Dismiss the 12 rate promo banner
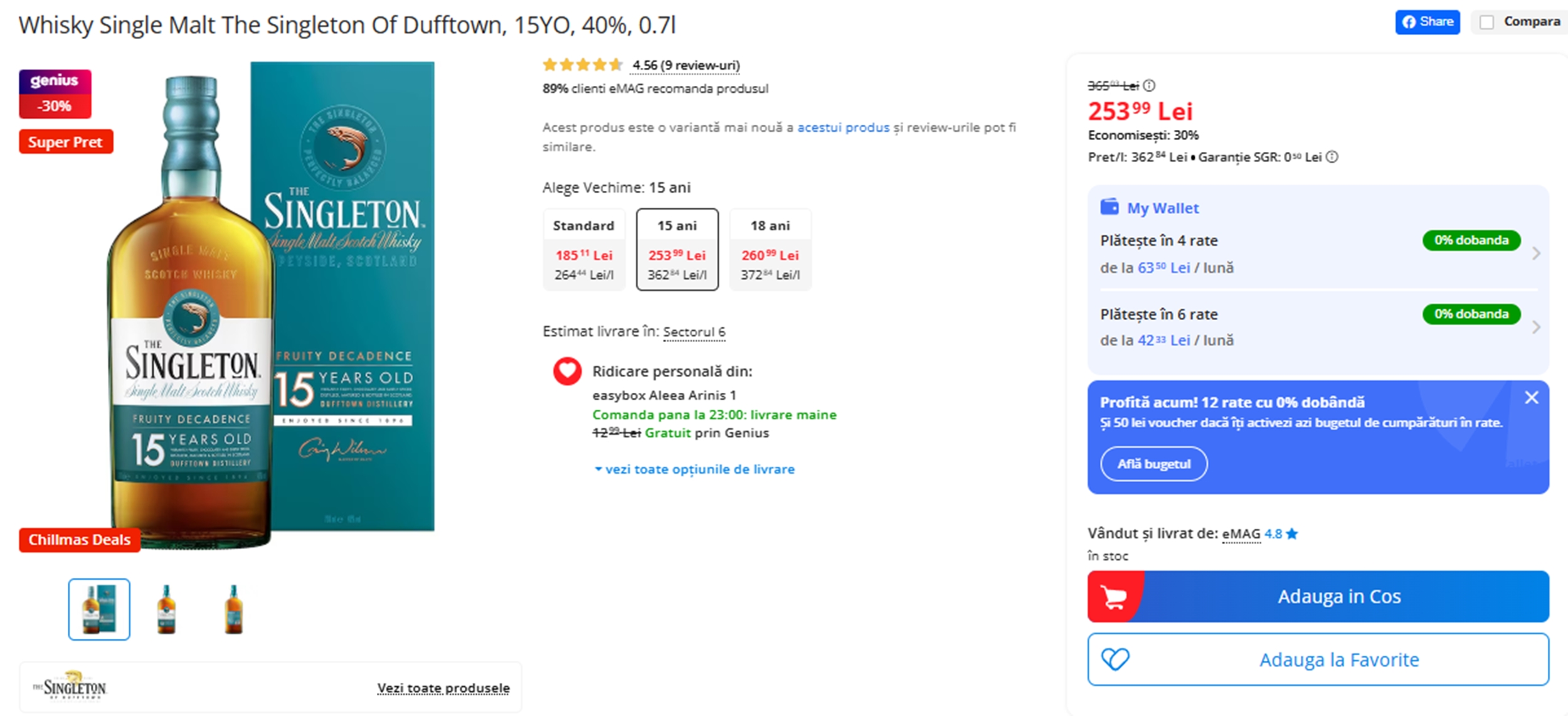 click(x=1532, y=398)
